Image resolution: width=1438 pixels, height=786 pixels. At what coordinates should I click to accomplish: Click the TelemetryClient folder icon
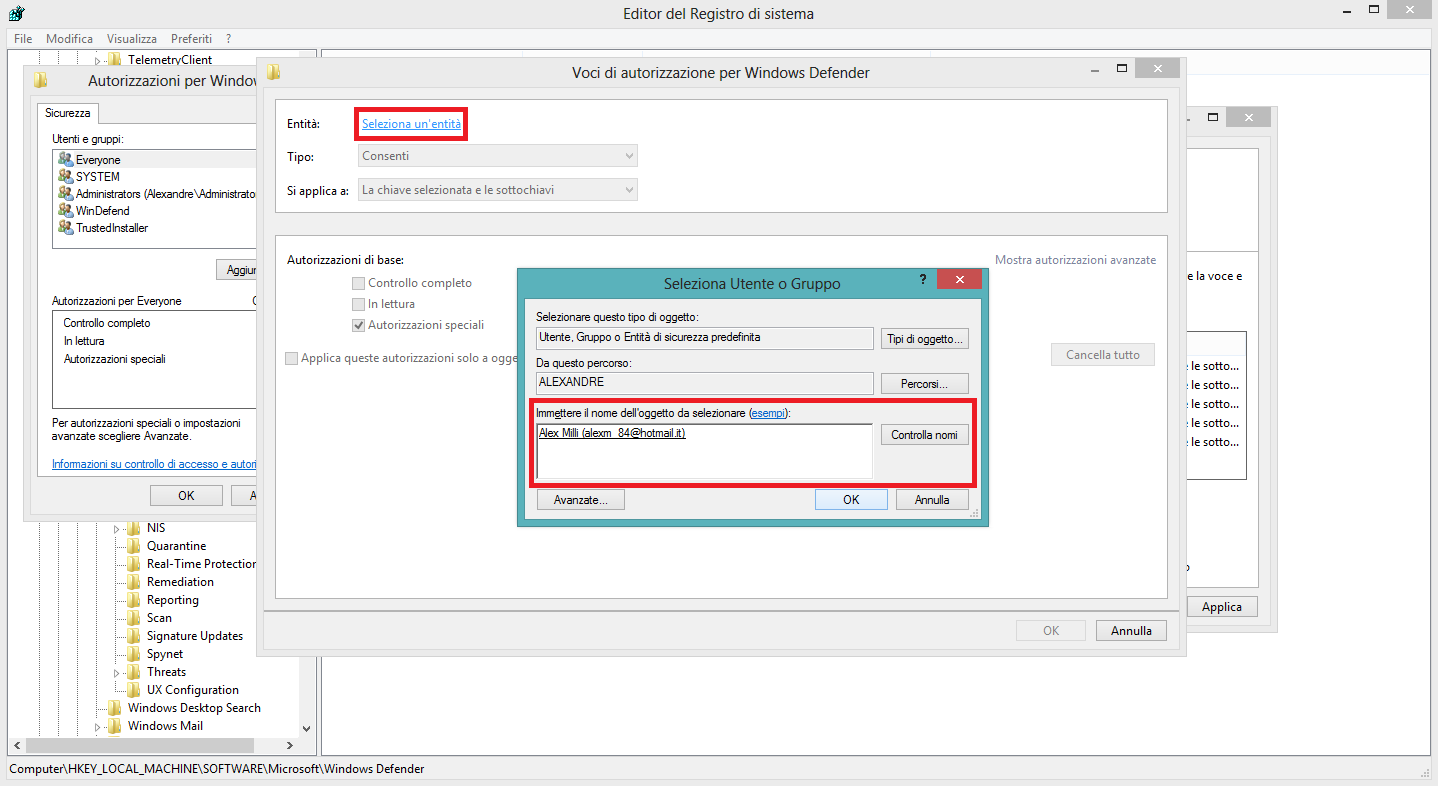[x=115, y=60]
